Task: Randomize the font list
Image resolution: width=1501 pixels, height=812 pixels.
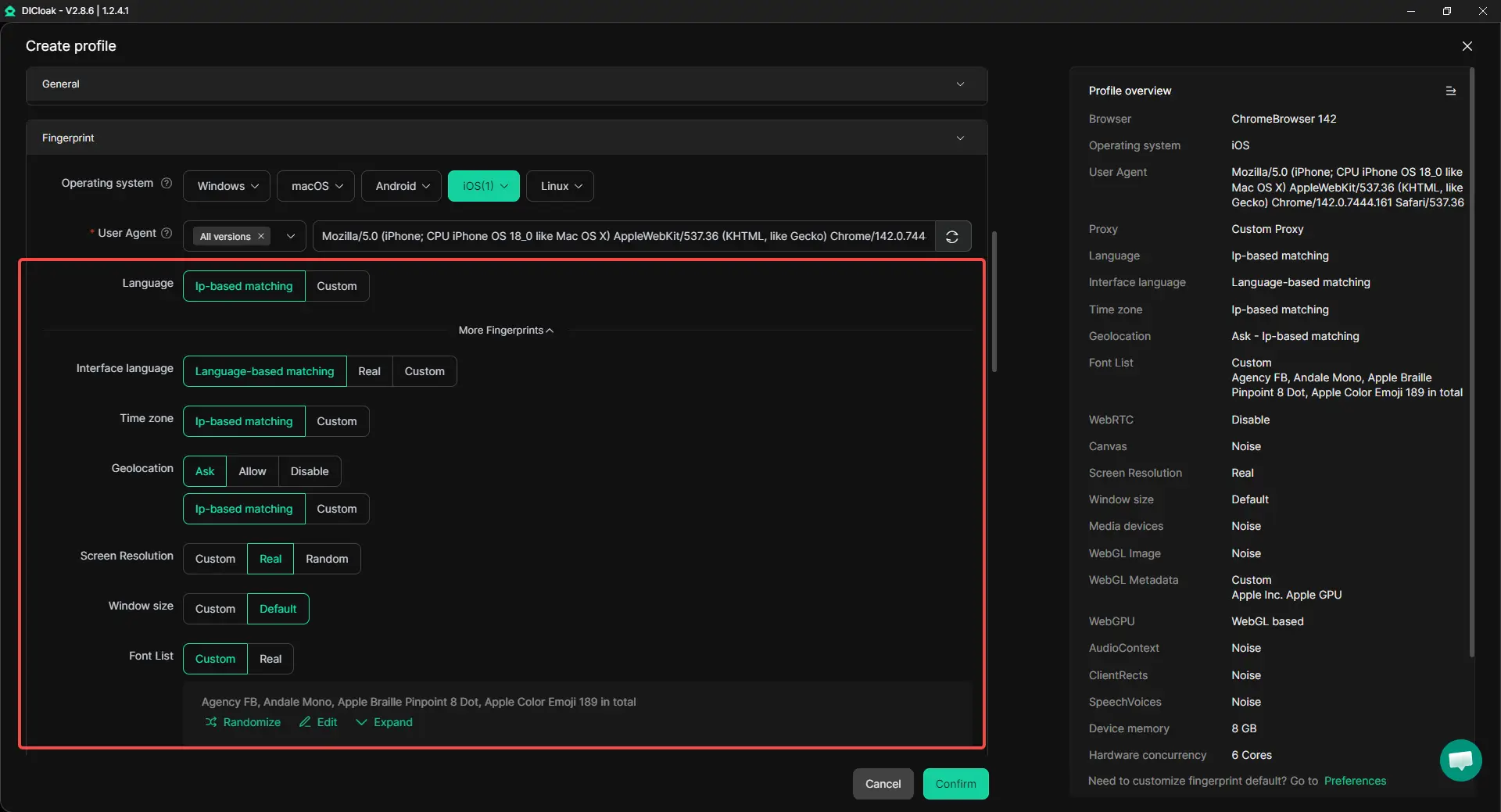Action: click(243, 722)
